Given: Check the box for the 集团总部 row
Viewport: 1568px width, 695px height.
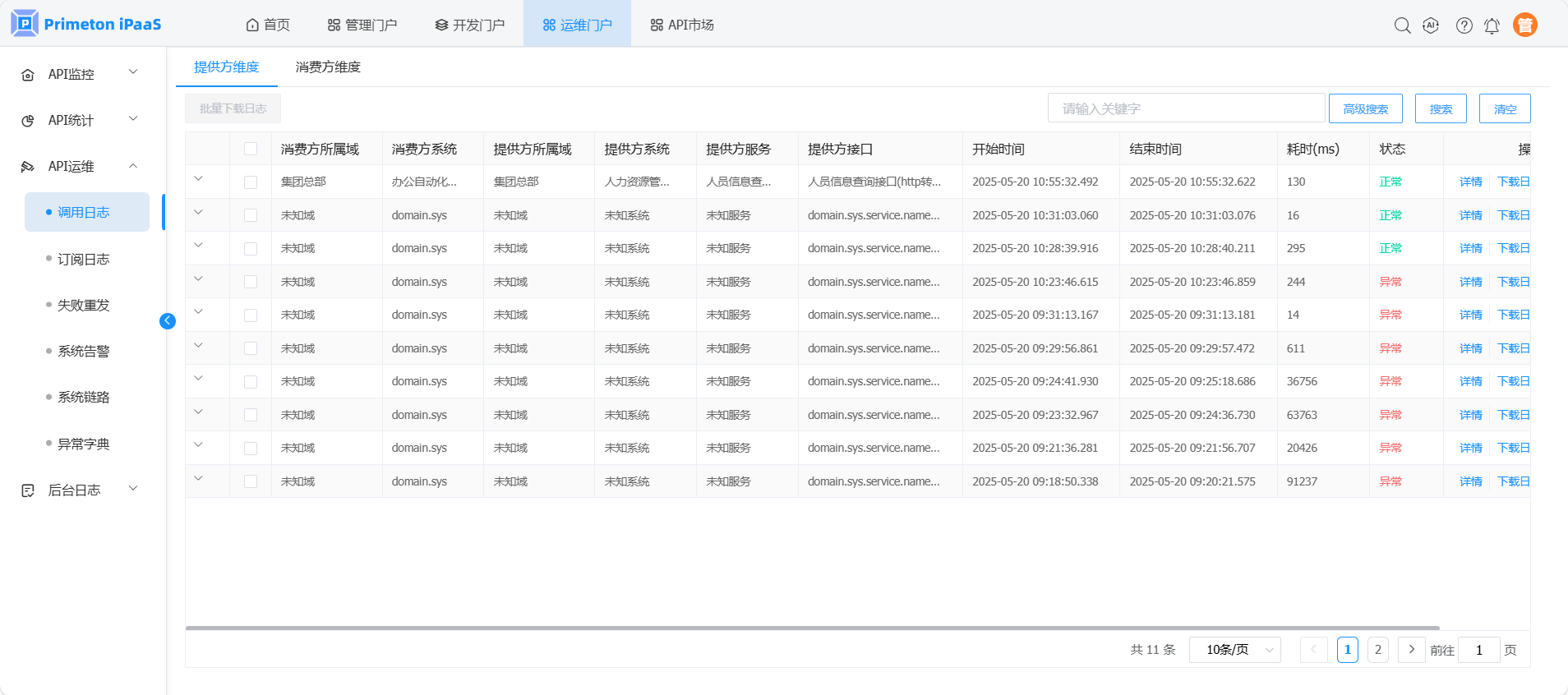Looking at the screenshot, I should pos(251,182).
